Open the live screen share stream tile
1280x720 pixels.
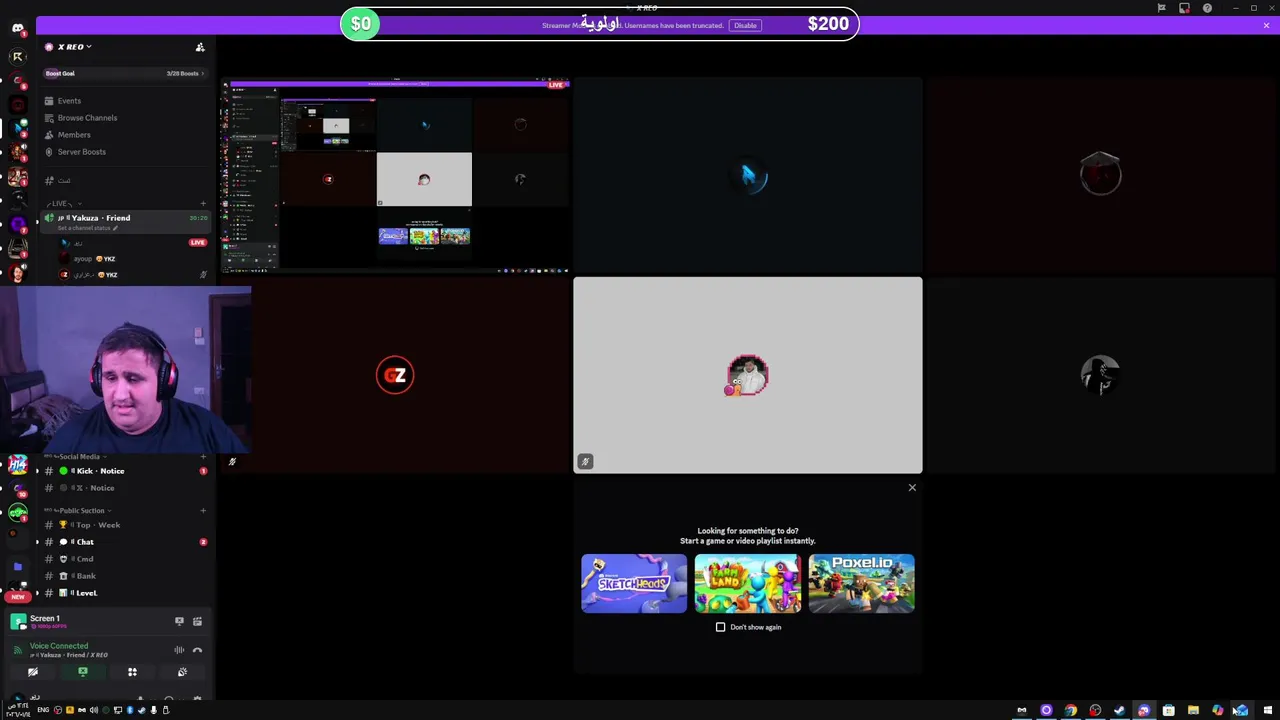click(395, 175)
